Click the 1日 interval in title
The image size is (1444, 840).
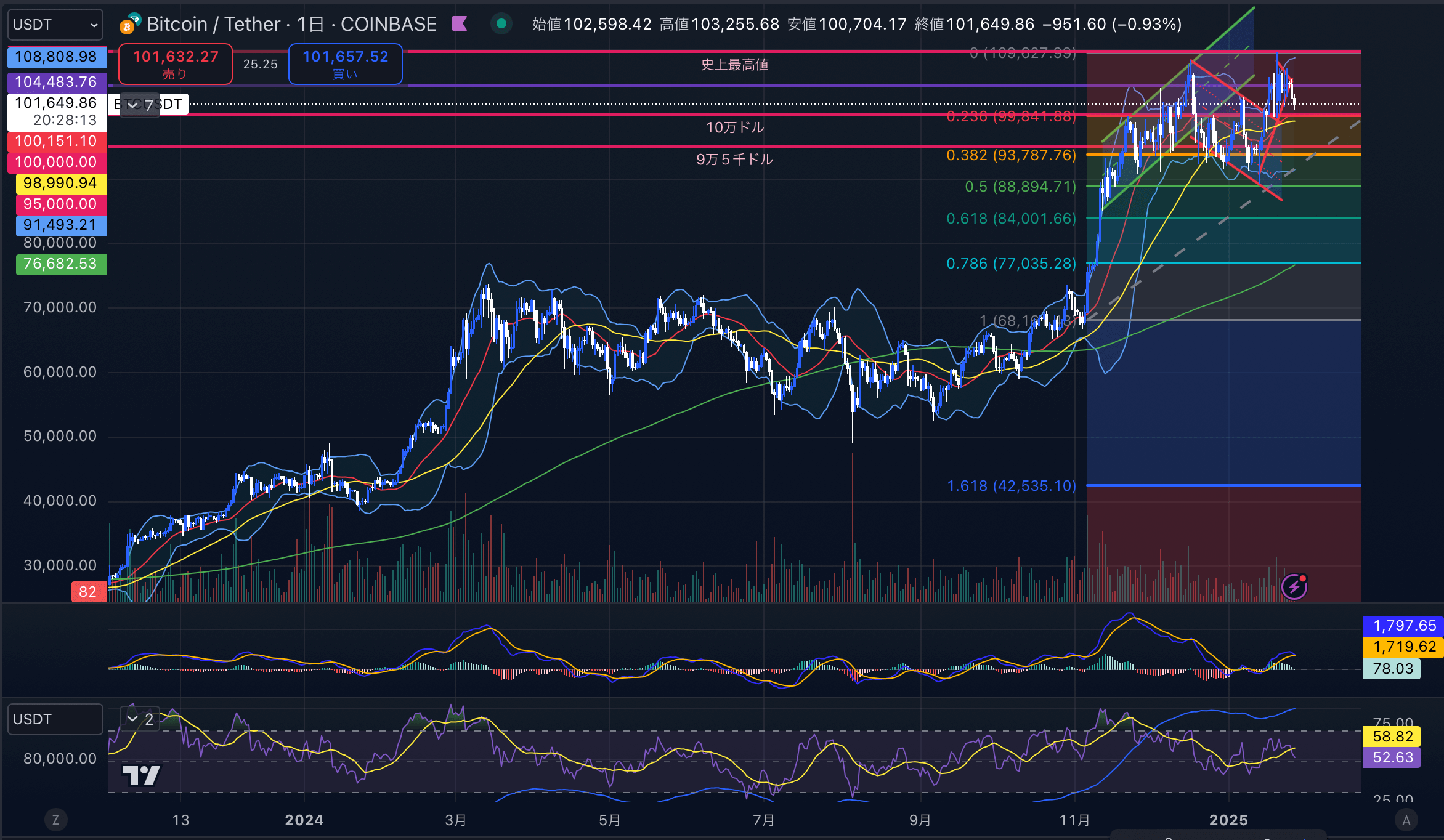310,24
